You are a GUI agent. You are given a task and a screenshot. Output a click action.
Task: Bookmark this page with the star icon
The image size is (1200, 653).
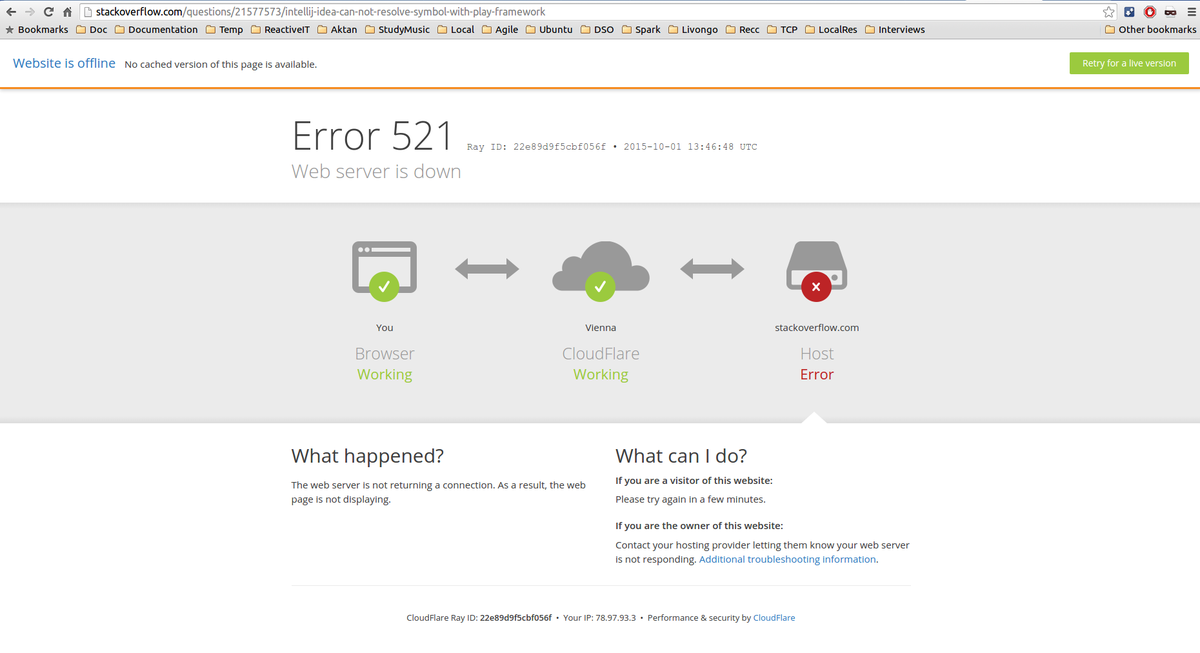1108,12
